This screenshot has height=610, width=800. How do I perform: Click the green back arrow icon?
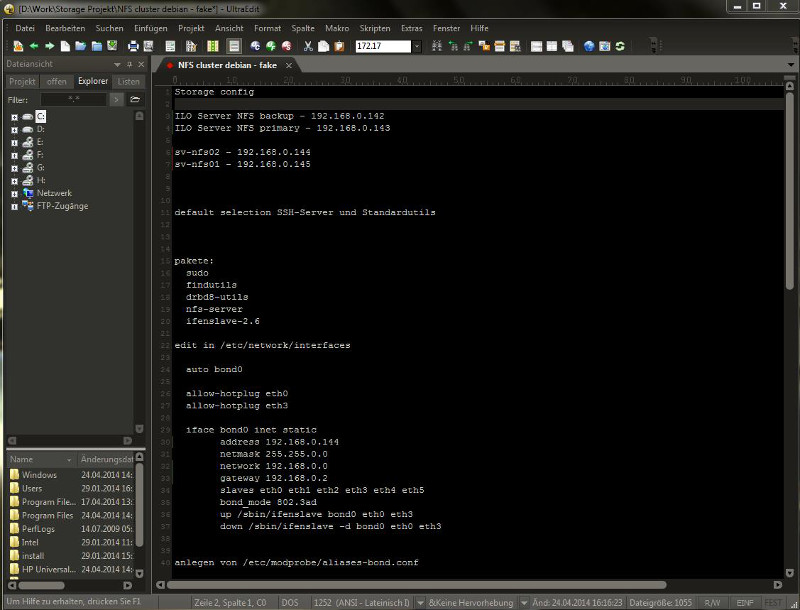[34, 46]
